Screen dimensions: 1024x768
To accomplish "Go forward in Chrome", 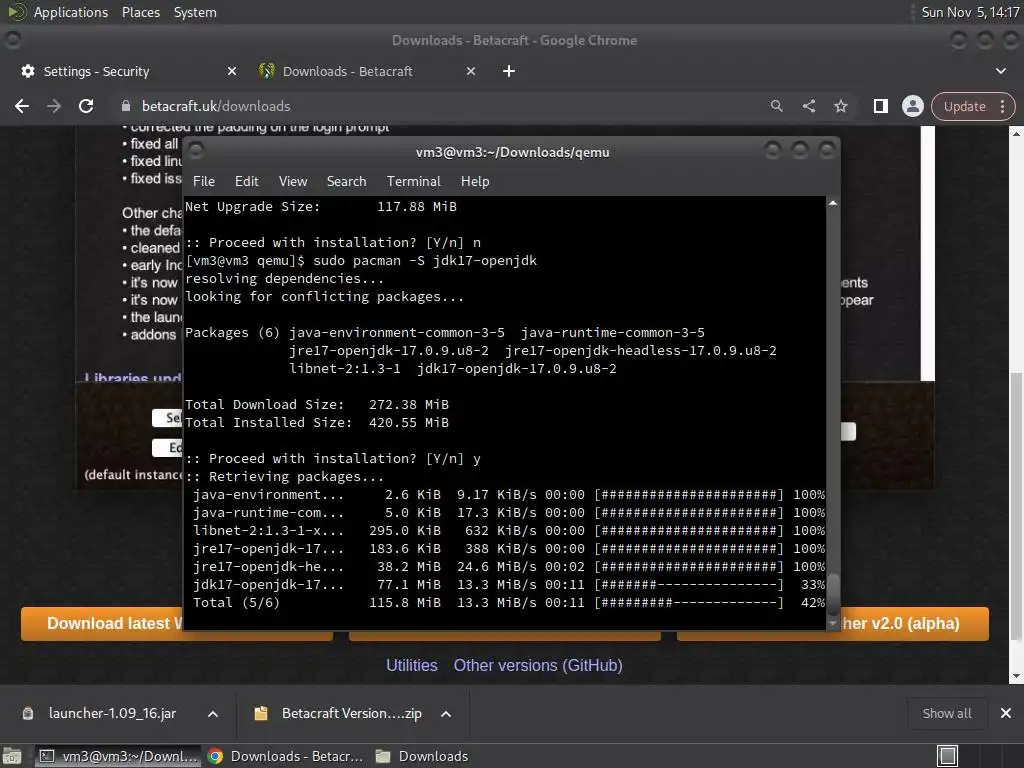I will click(54, 106).
